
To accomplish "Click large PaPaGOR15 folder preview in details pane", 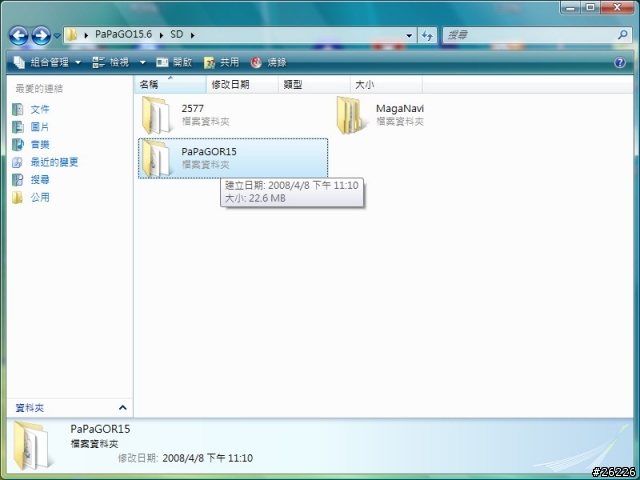I will 33,445.
